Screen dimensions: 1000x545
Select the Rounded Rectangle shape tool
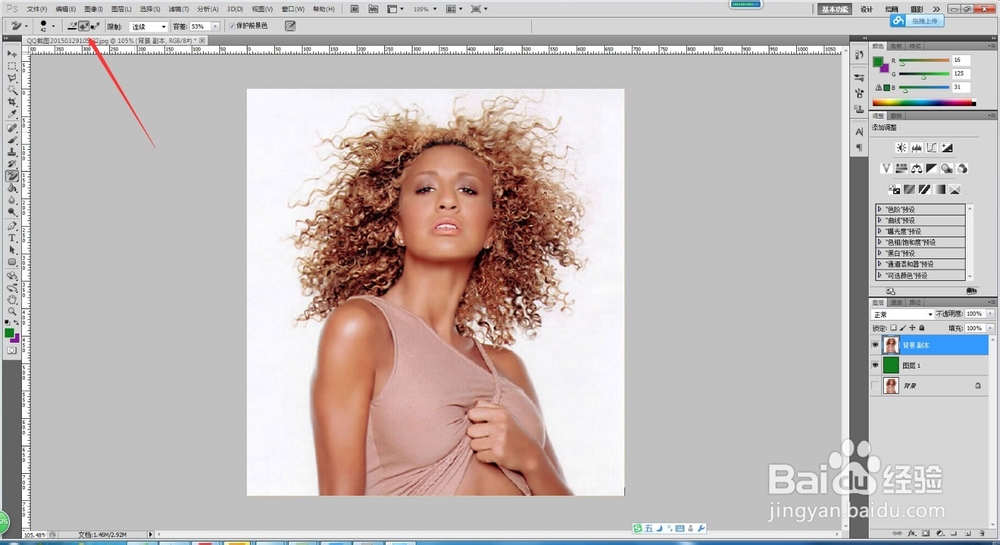[11, 263]
